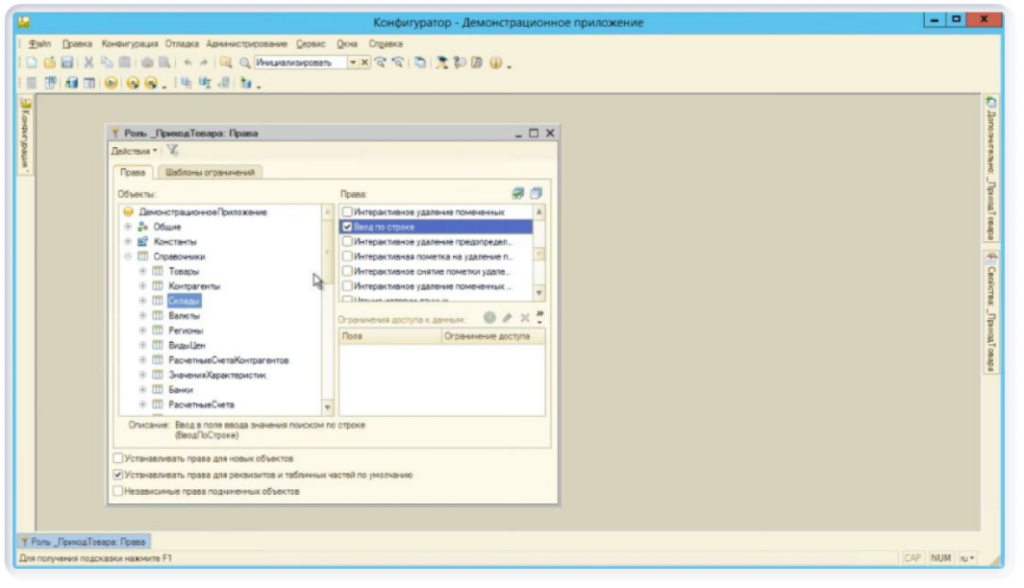Open the search text dropdown arrow in toolbar
The height and width of the screenshot is (588, 1024).
(352, 63)
